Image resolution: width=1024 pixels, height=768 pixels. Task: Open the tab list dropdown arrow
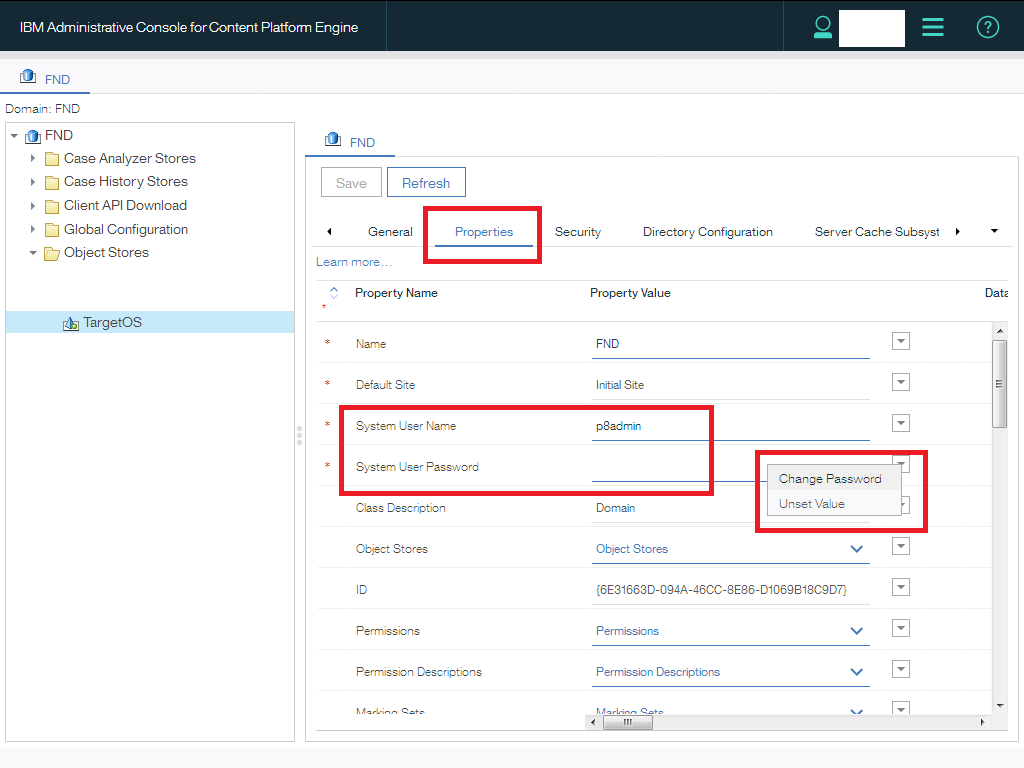[994, 231]
